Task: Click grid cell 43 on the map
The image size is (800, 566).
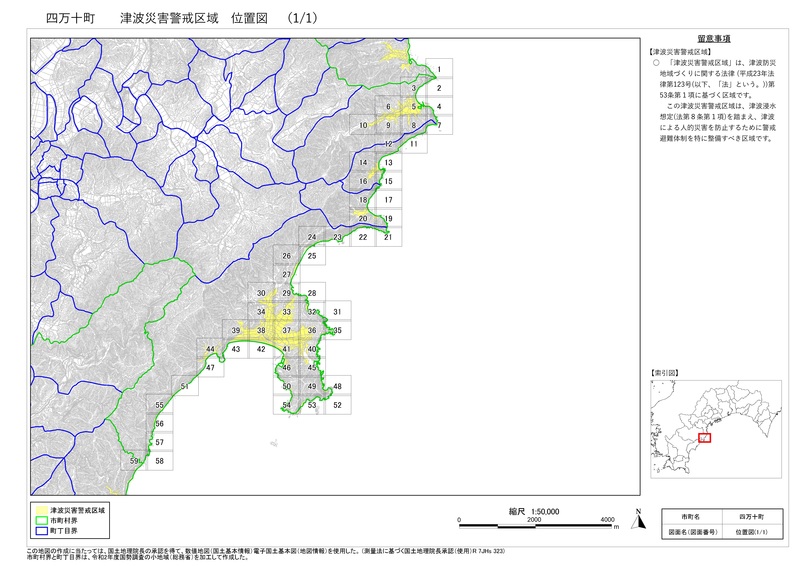Action: pyautogui.click(x=236, y=349)
